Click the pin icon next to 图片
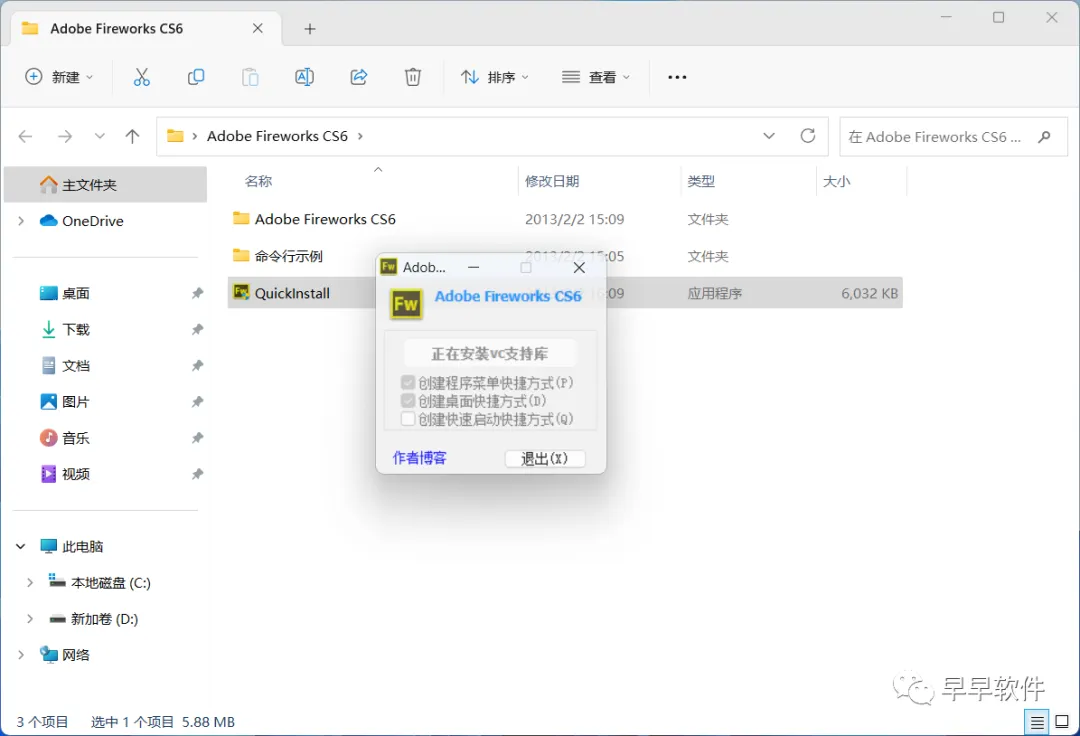Viewport: 1080px width, 736px height. click(198, 401)
